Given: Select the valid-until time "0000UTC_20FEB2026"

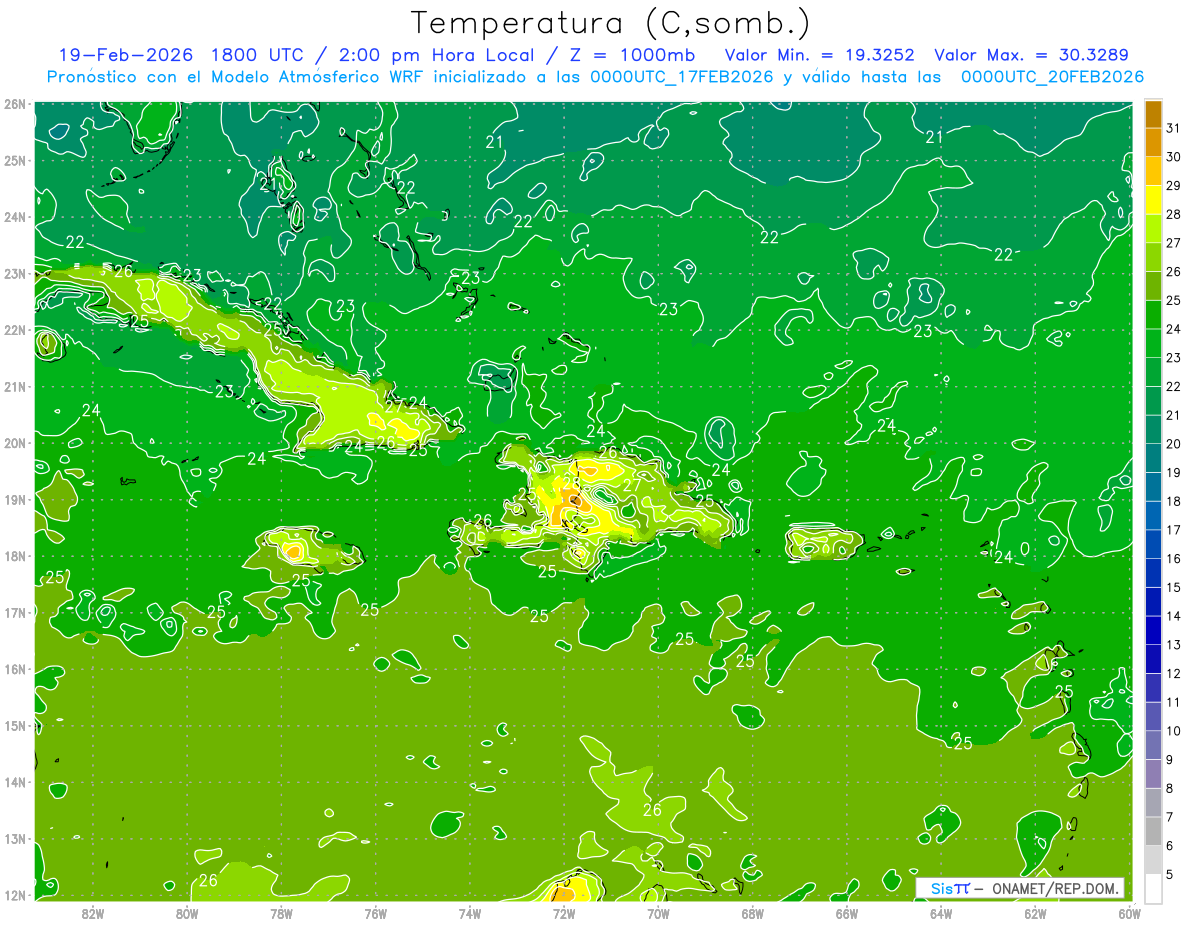Looking at the screenshot, I should click(1052, 77).
